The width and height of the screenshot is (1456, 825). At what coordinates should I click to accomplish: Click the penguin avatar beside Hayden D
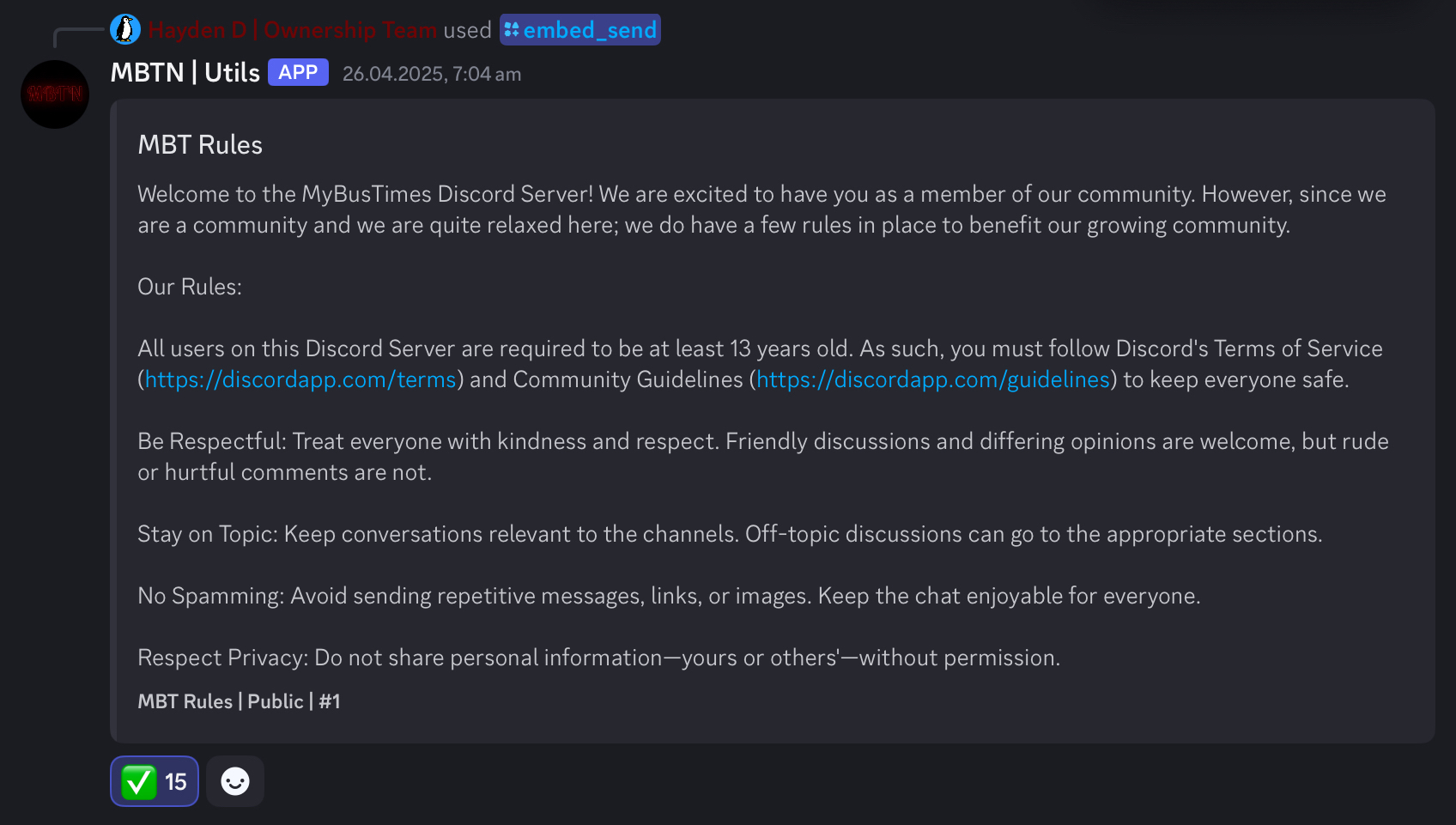pos(125,29)
